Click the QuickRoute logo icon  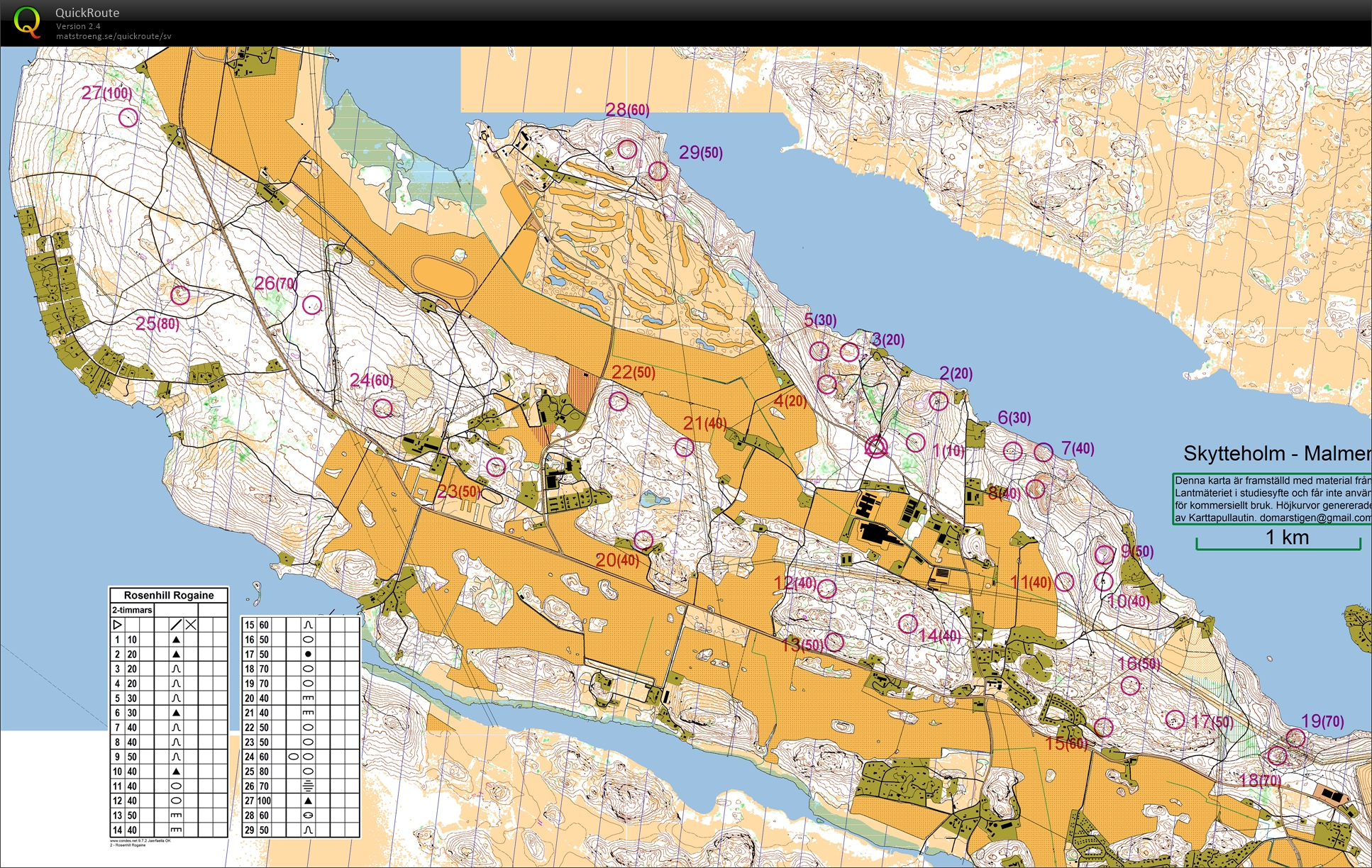click(27, 21)
